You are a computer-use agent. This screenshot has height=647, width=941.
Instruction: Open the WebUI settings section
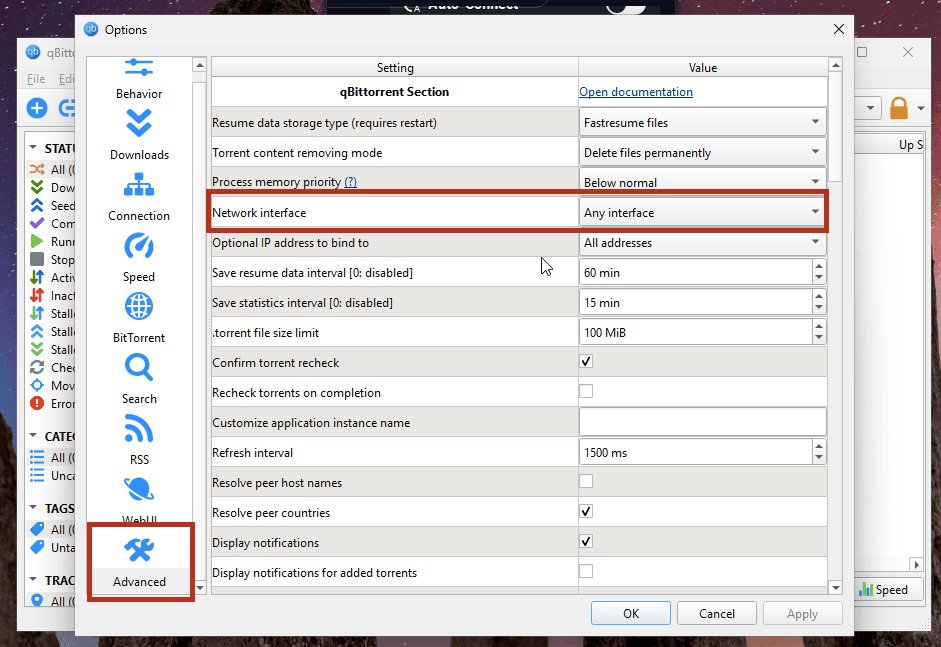[139, 498]
